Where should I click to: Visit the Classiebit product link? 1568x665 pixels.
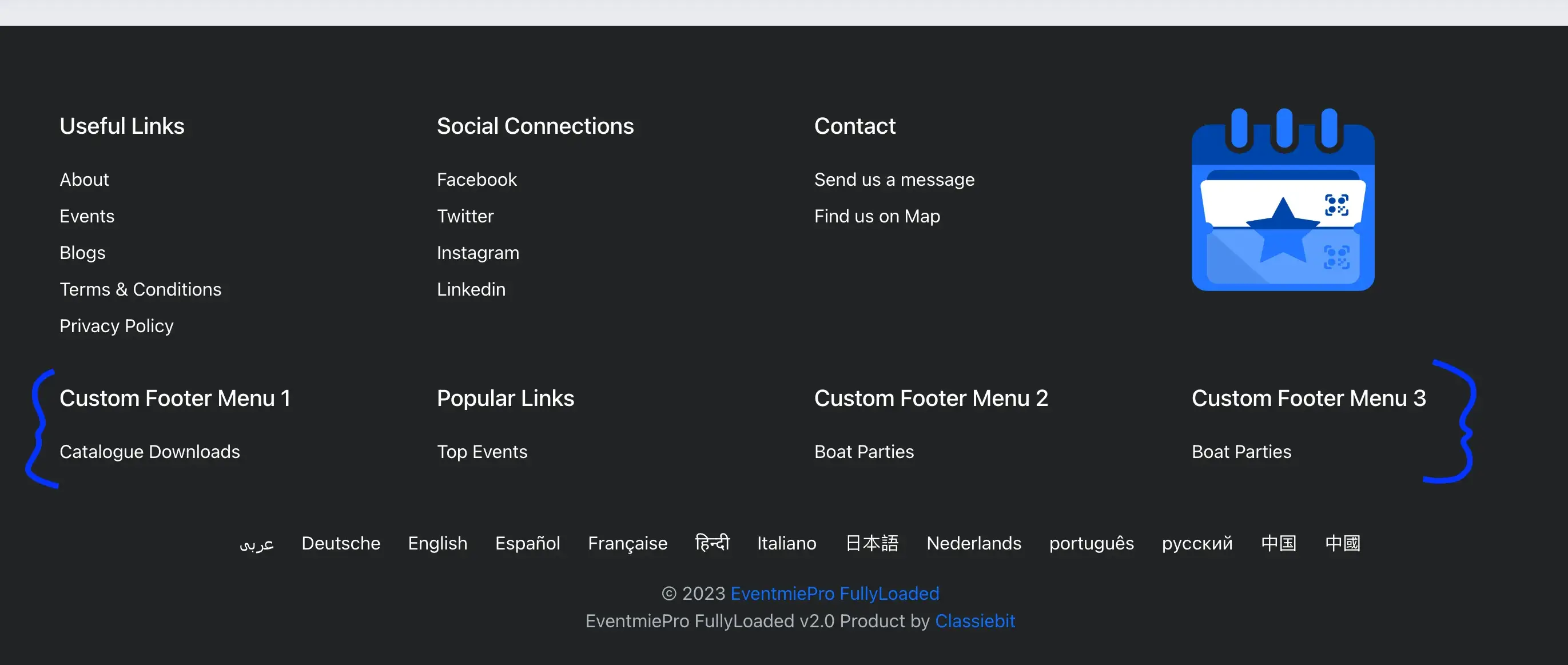[x=974, y=620]
